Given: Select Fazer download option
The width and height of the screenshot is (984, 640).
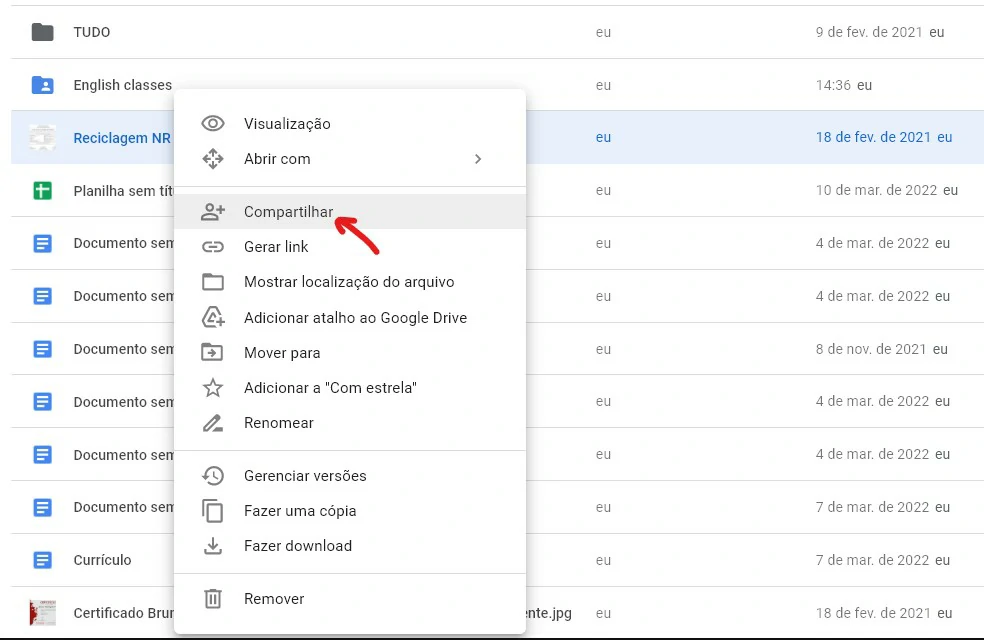Looking at the screenshot, I should pos(350,546).
